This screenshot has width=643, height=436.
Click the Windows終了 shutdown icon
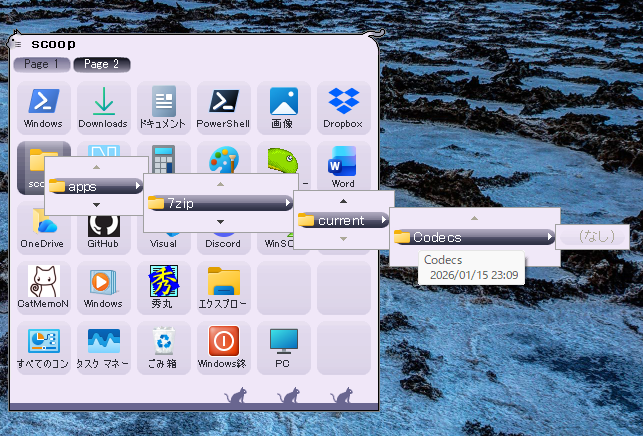pyautogui.click(x=223, y=347)
